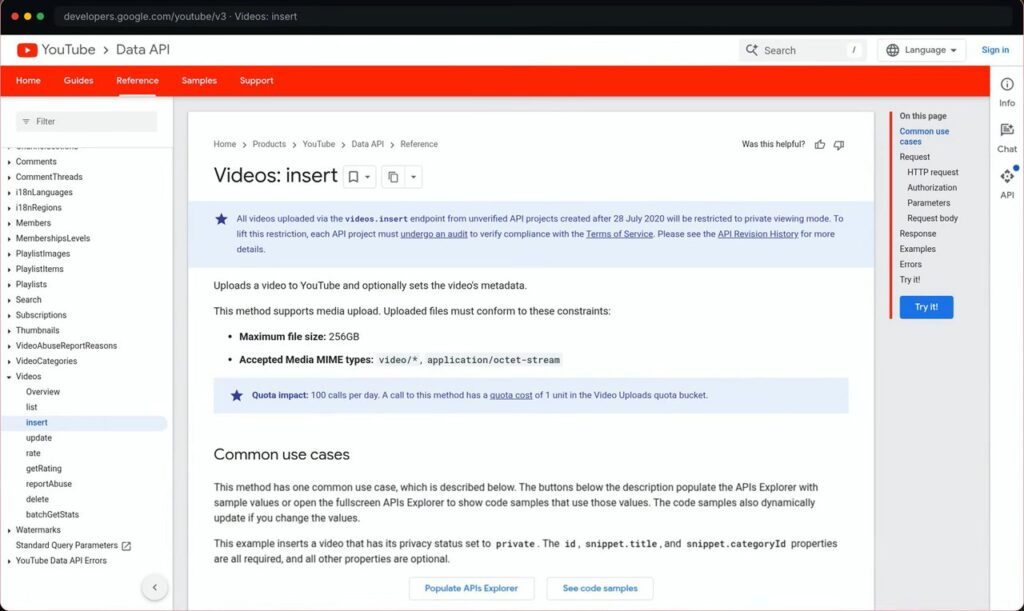This screenshot has width=1024, height=611.
Task: Click the copy page icon
Action: [392, 177]
